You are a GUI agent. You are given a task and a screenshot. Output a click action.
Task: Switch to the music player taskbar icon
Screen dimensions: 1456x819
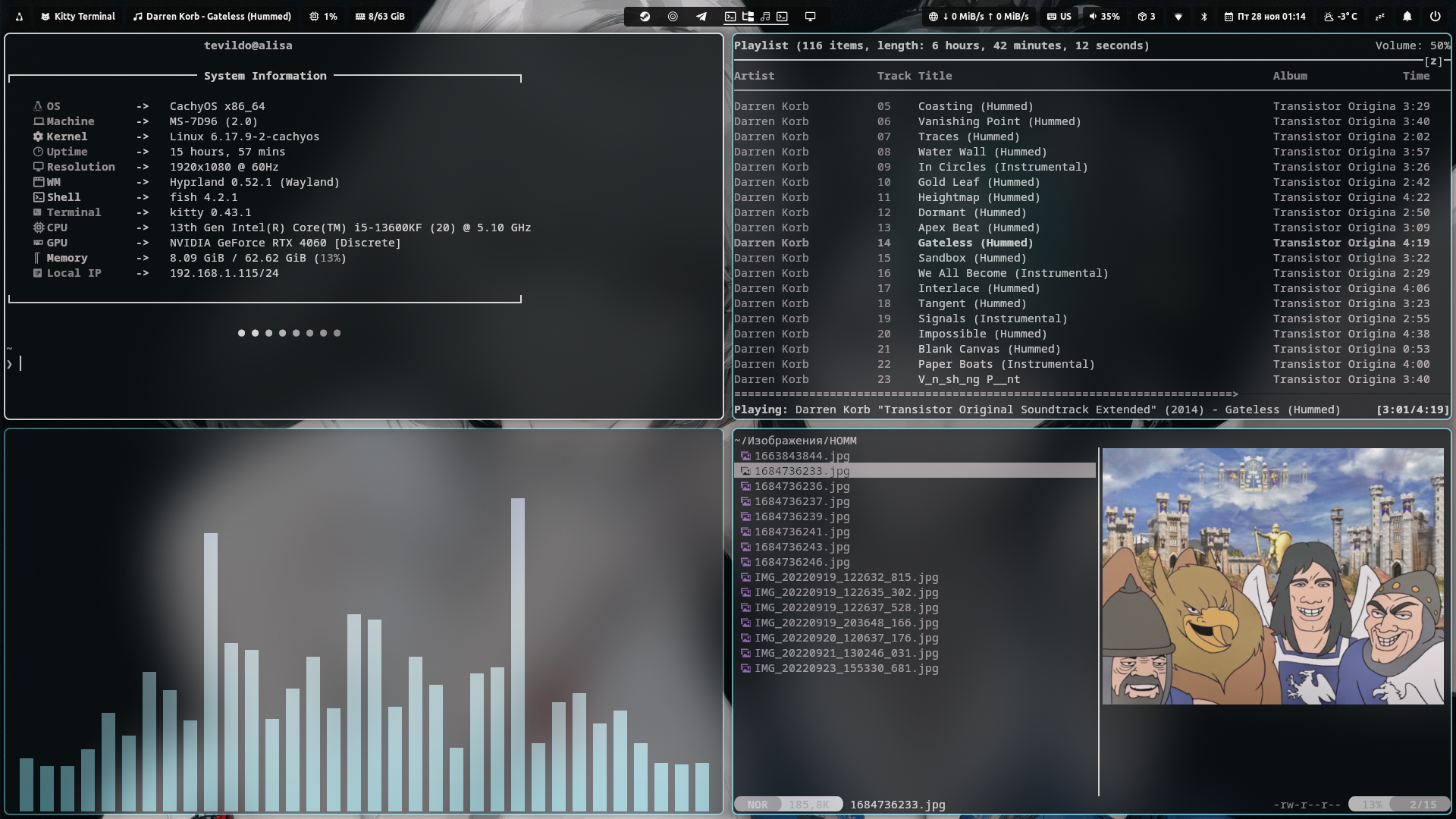tap(765, 16)
